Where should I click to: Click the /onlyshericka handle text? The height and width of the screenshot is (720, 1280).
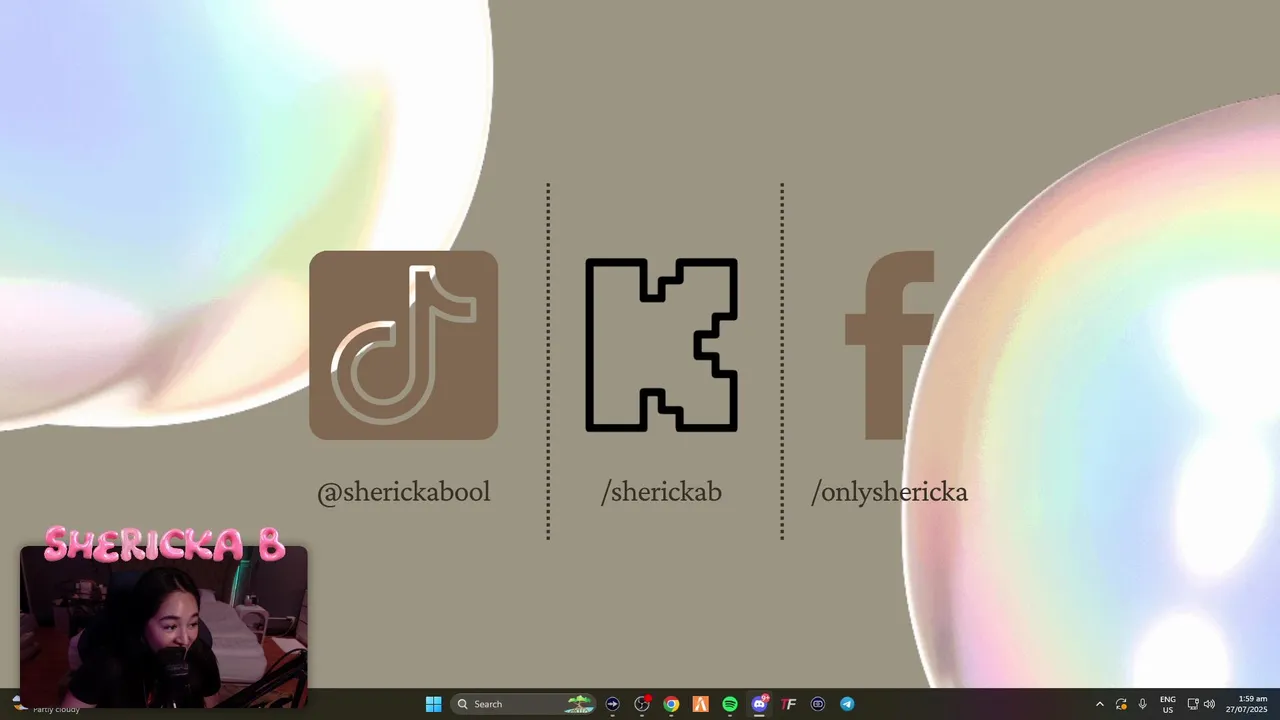pos(889,492)
